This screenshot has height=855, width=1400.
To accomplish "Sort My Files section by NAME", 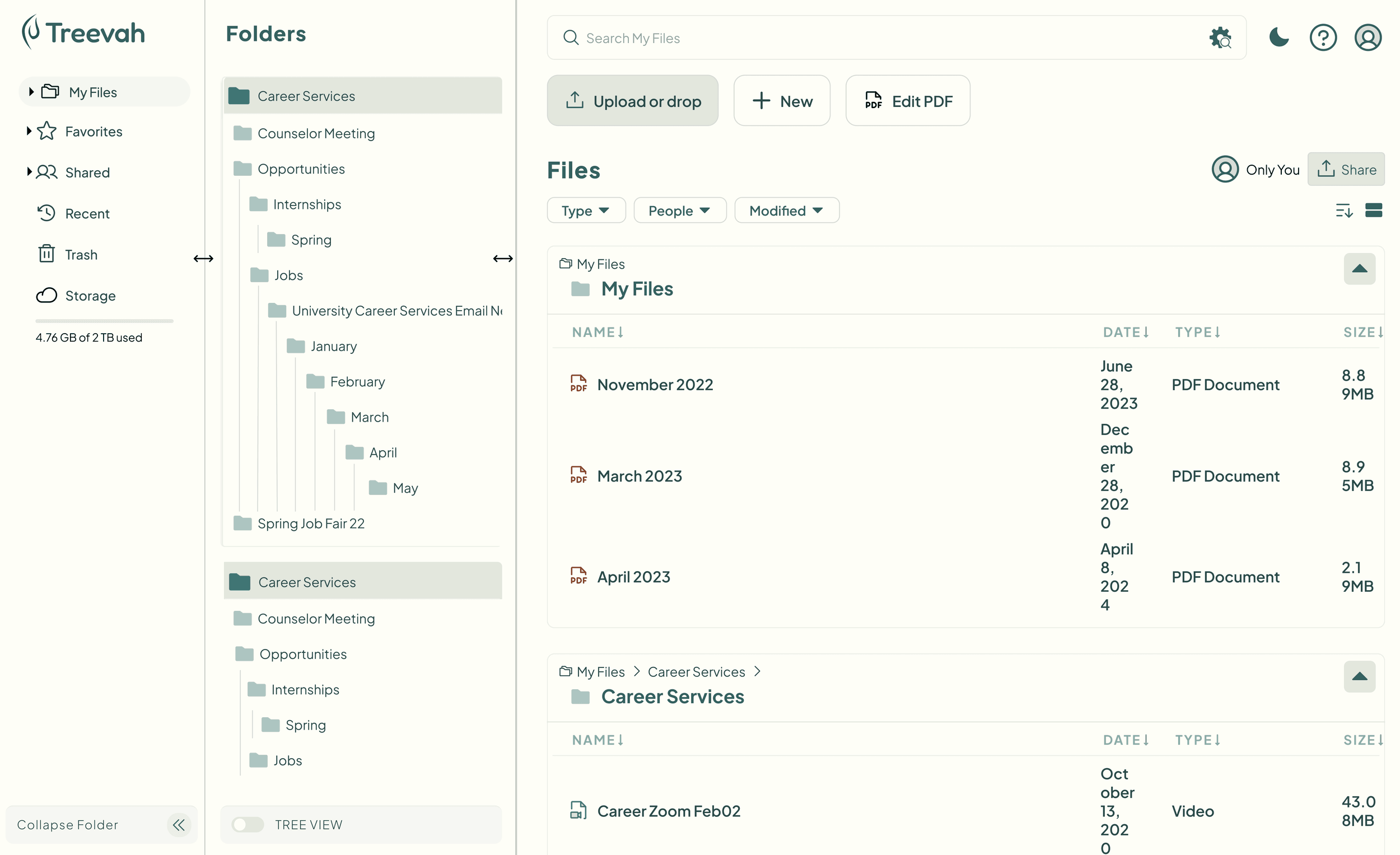I will tap(598, 333).
